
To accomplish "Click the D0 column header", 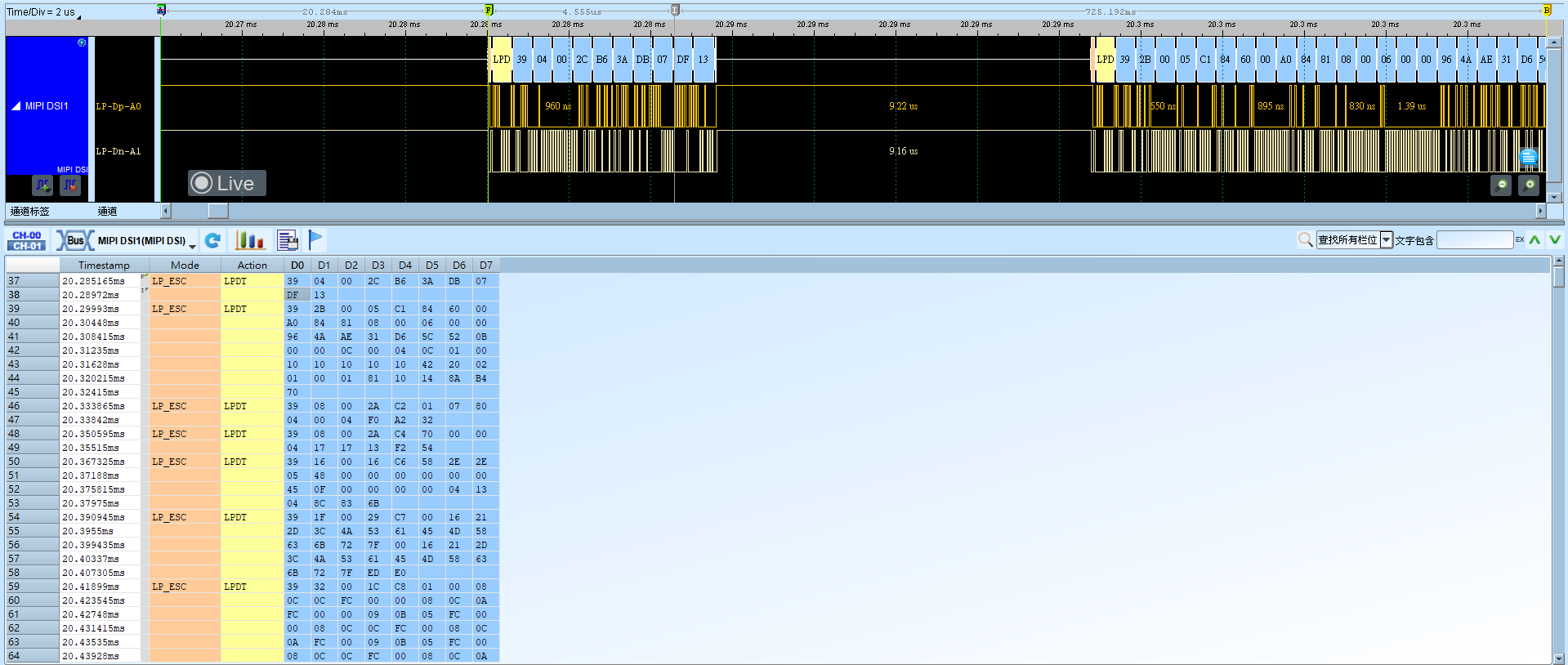I will click(297, 265).
